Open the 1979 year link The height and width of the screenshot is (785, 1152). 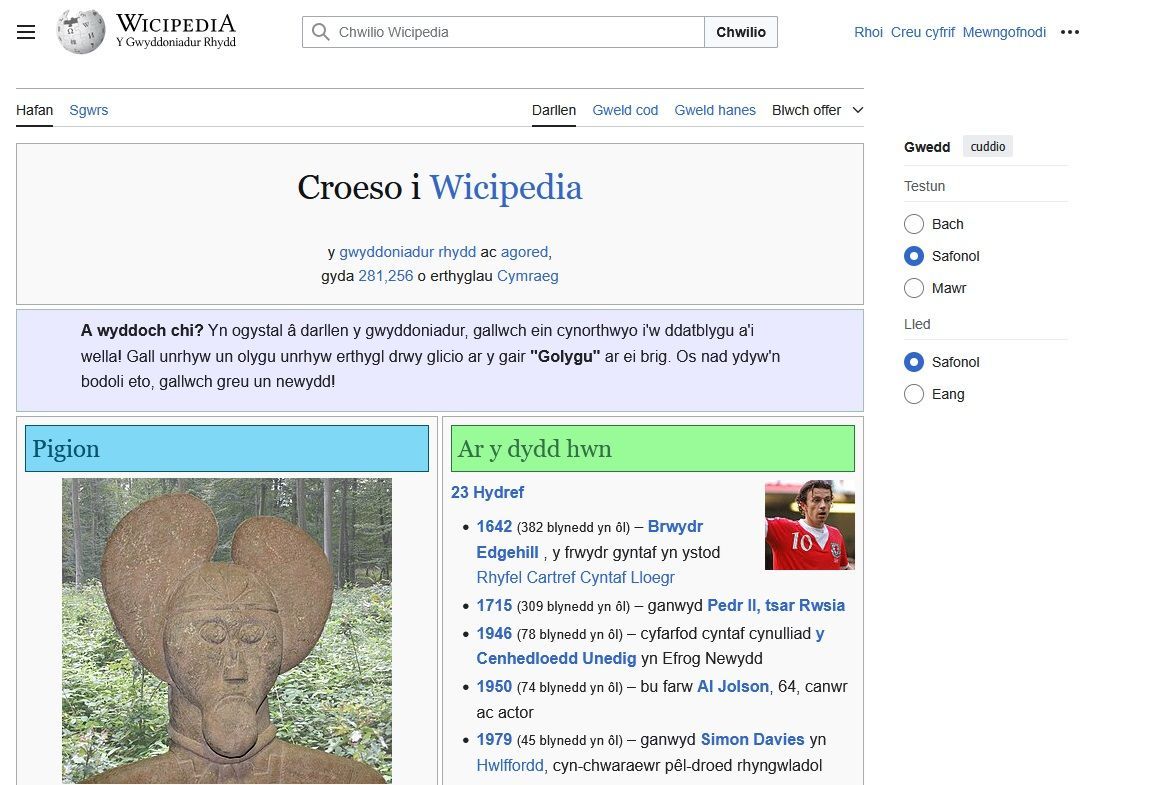pos(494,739)
